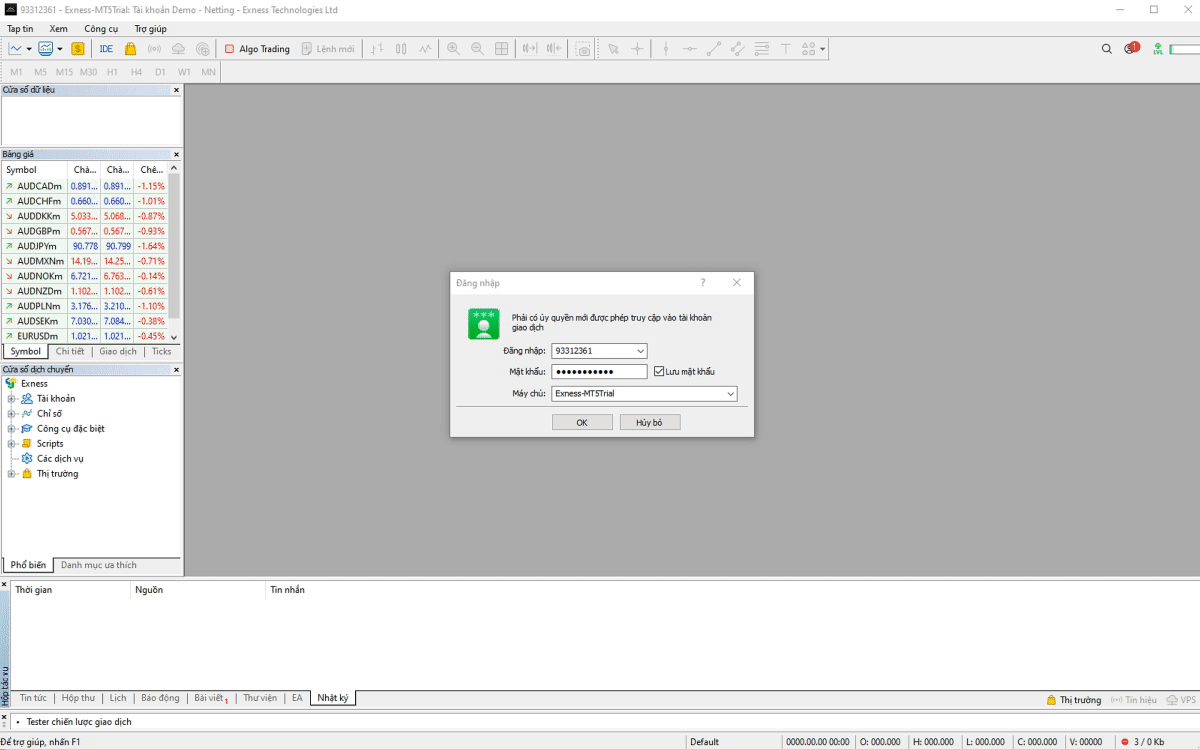1200x750 pixels.
Task: Close the Bảng giá panel
Action: pos(177,155)
